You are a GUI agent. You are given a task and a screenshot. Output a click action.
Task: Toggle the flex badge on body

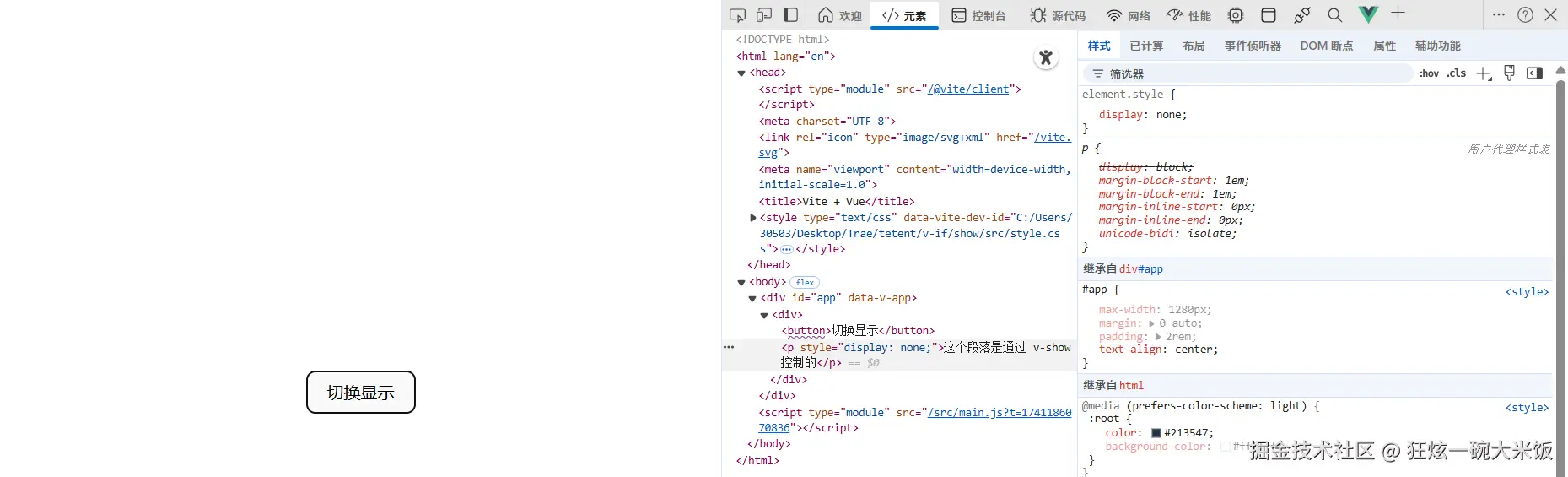[x=805, y=282]
